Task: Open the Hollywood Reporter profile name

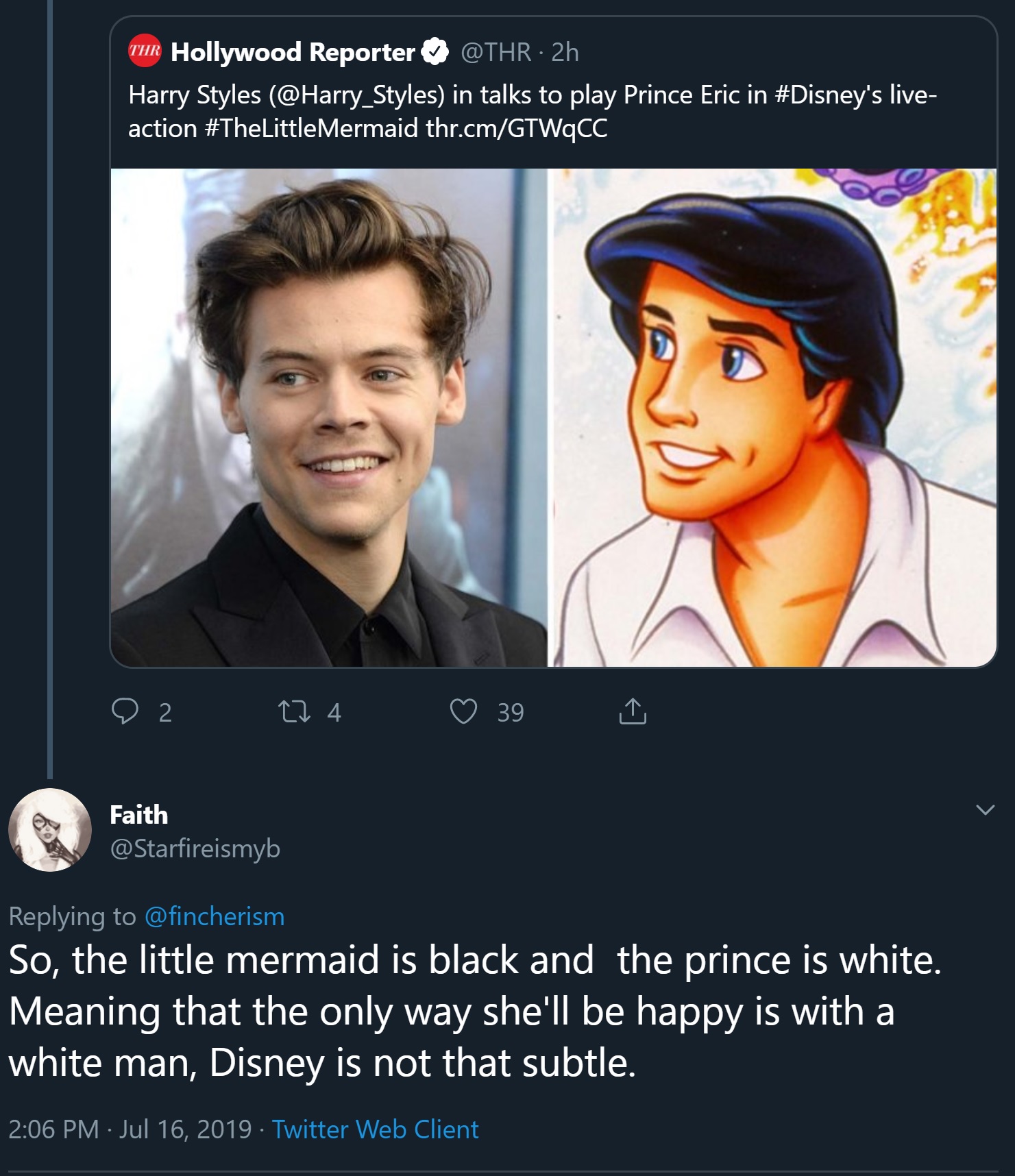Action: click(x=293, y=52)
